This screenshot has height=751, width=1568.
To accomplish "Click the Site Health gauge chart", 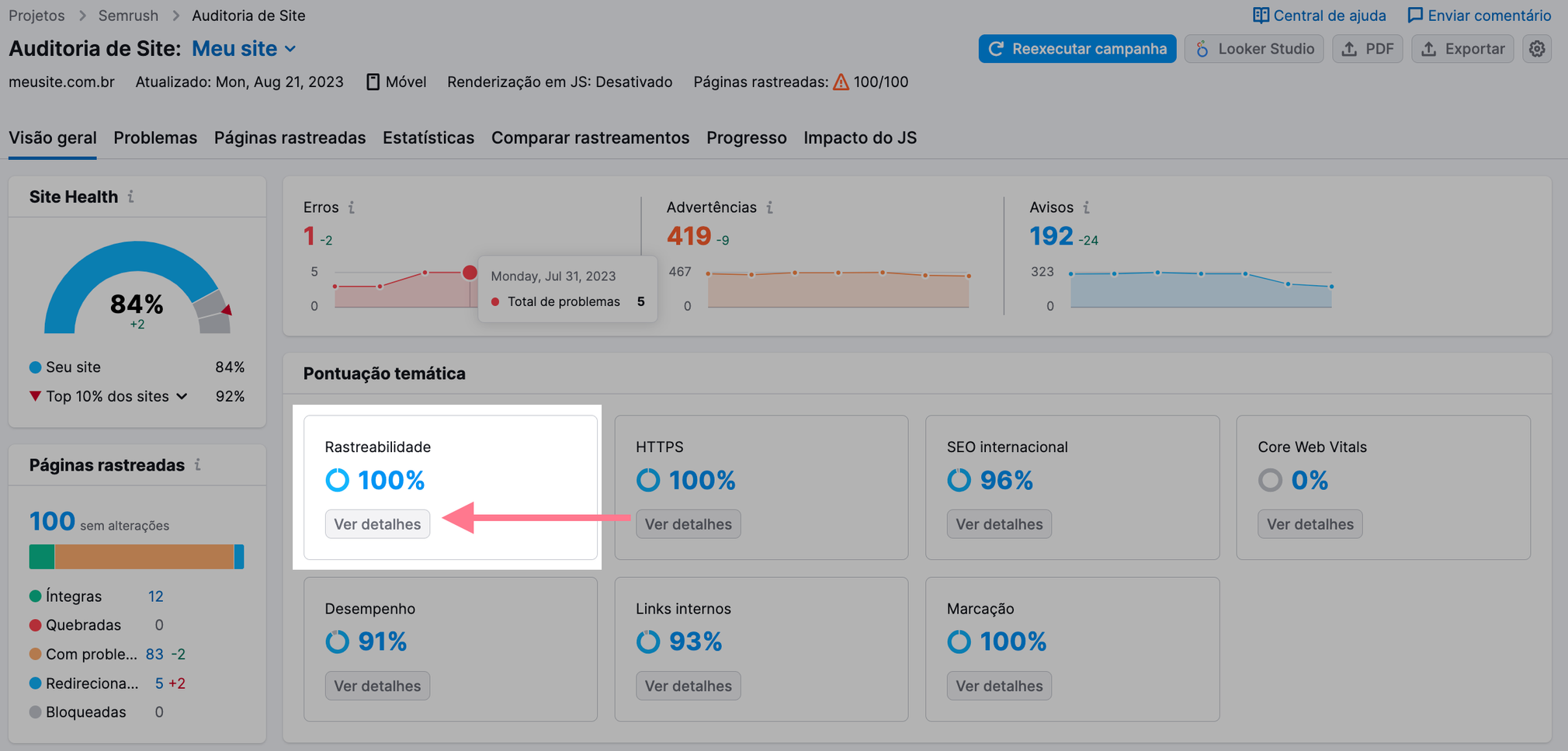I will coord(137,288).
